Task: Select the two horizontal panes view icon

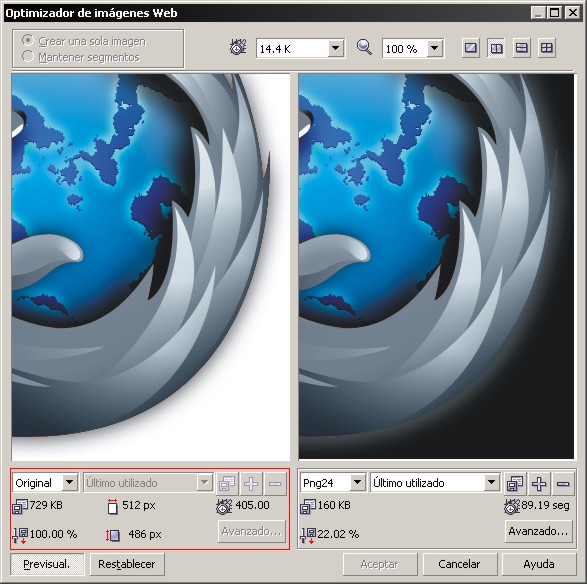Action: pyautogui.click(x=521, y=48)
